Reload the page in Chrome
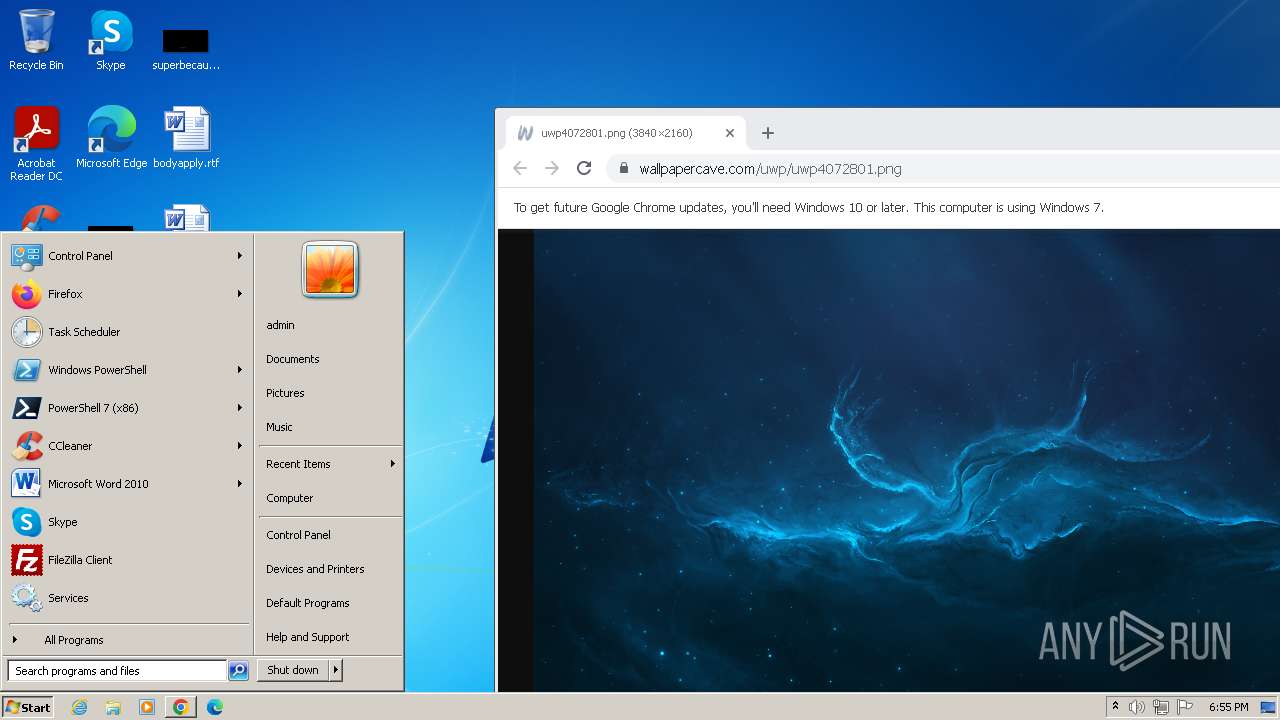The image size is (1280, 720). (x=584, y=168)
